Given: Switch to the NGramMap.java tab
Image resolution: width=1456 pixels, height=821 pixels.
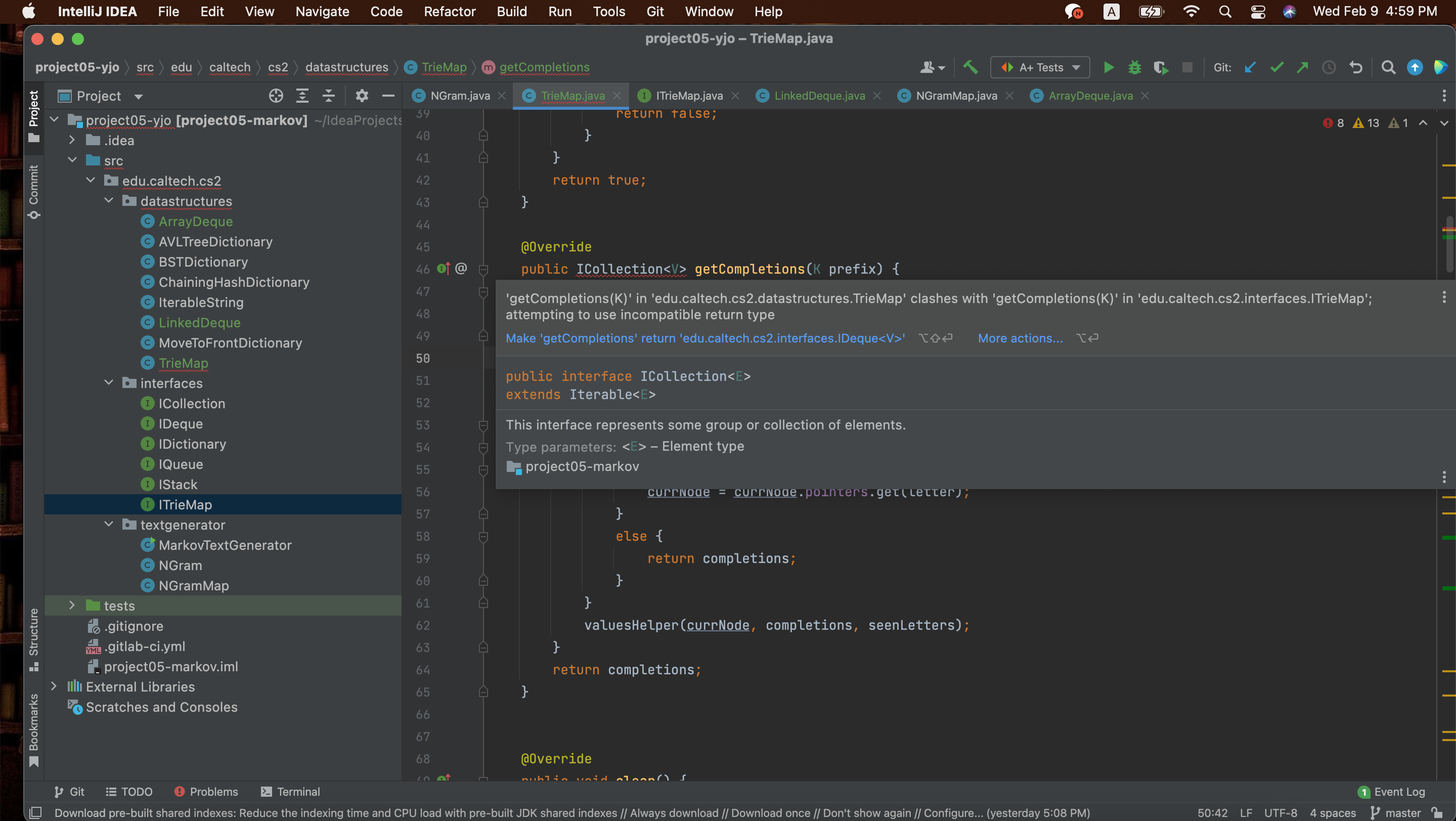Looking at the screenshot, I should 956,96.
